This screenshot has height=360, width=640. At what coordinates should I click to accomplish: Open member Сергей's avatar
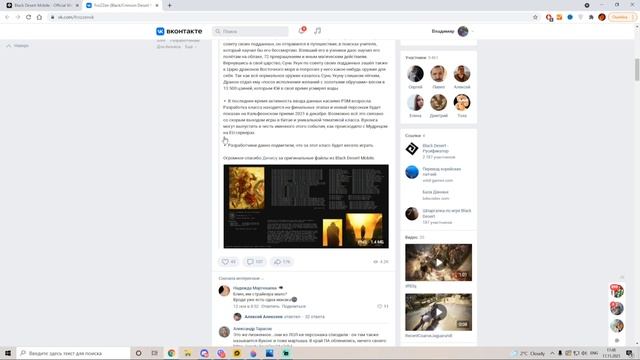(415, 74)
